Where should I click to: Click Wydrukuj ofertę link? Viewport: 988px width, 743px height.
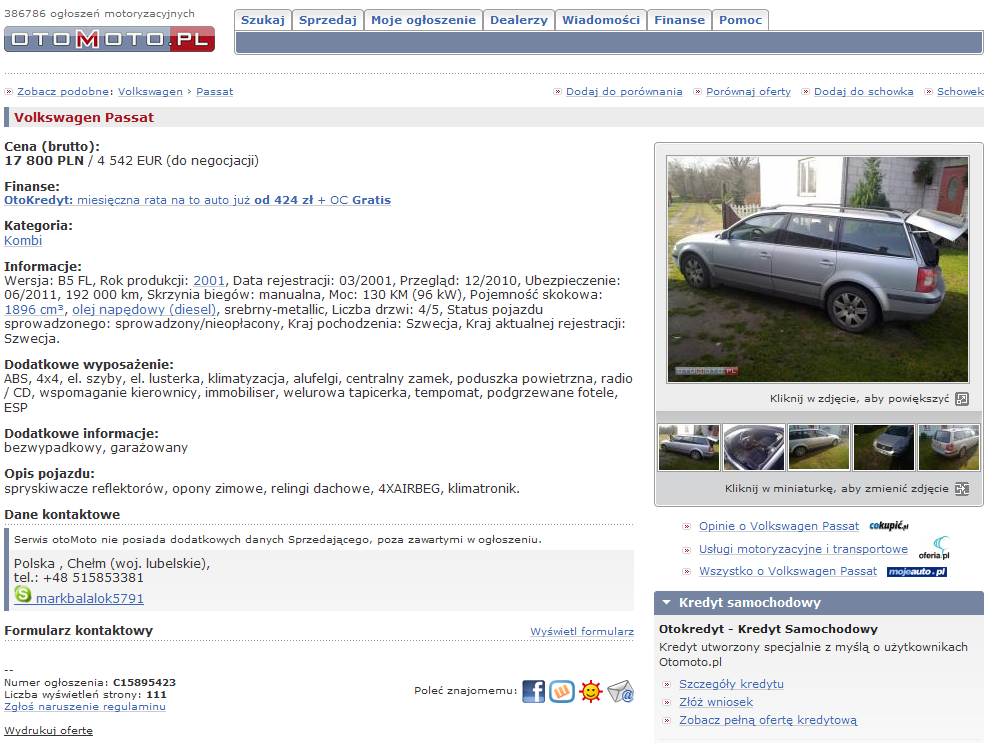pyautogui.click(x=48, y=730)
